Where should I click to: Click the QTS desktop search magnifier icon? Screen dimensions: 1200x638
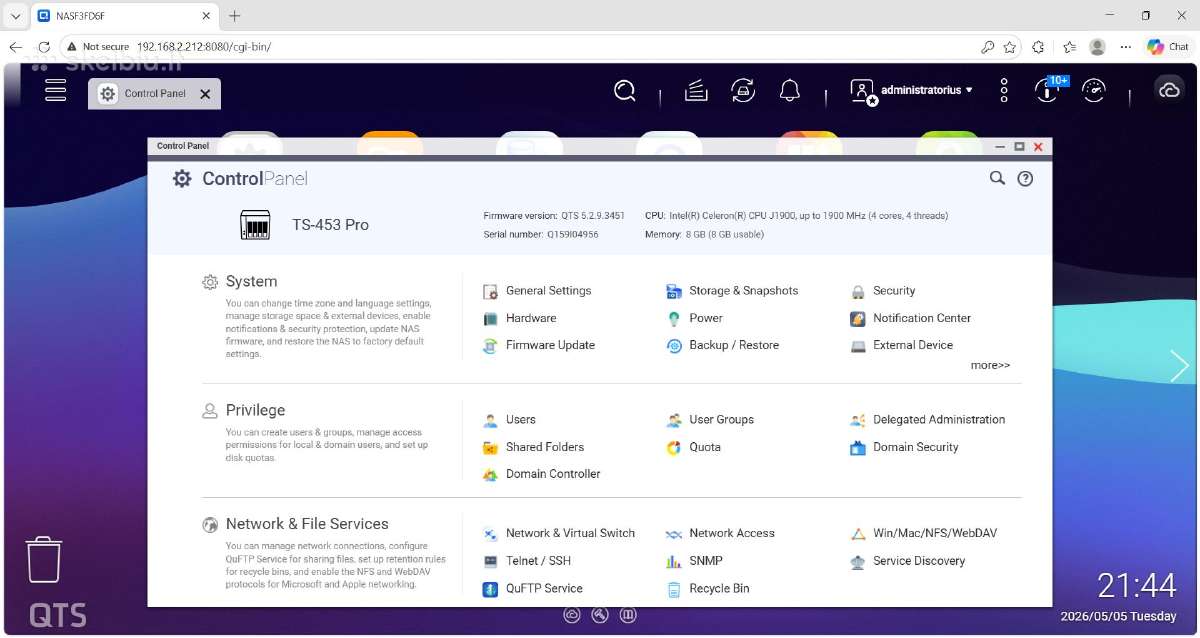coord(625,91)
